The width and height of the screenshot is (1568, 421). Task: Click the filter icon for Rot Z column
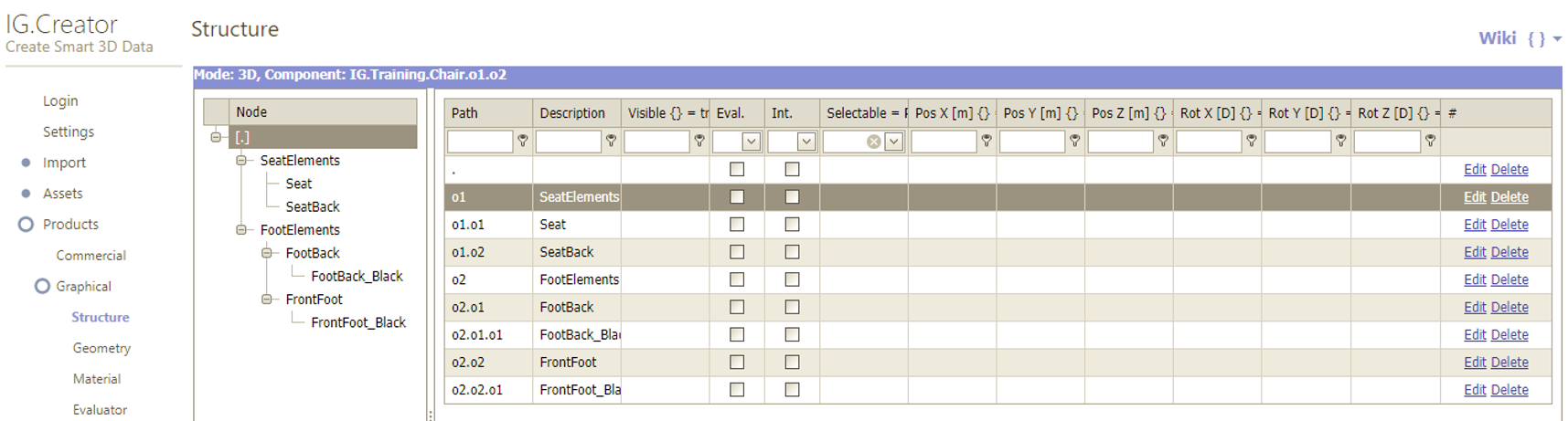click(x=1430, y=142)
